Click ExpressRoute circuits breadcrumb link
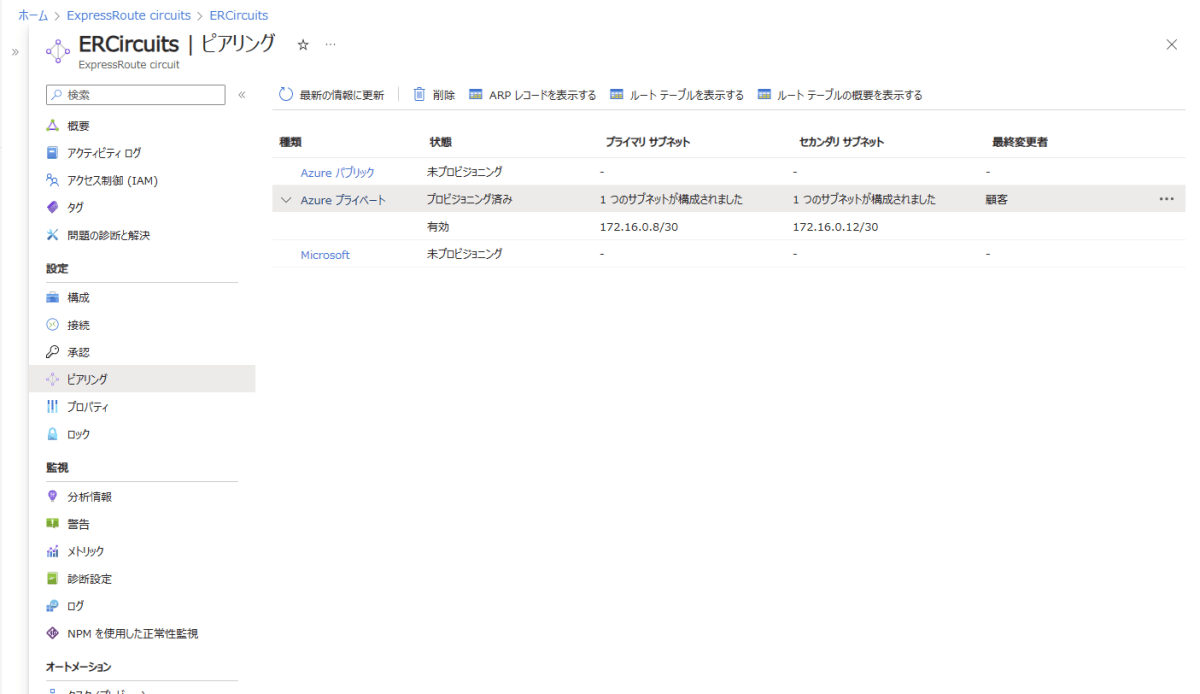The height and width of the screenshot is (694, 1200). coord(129,16)
